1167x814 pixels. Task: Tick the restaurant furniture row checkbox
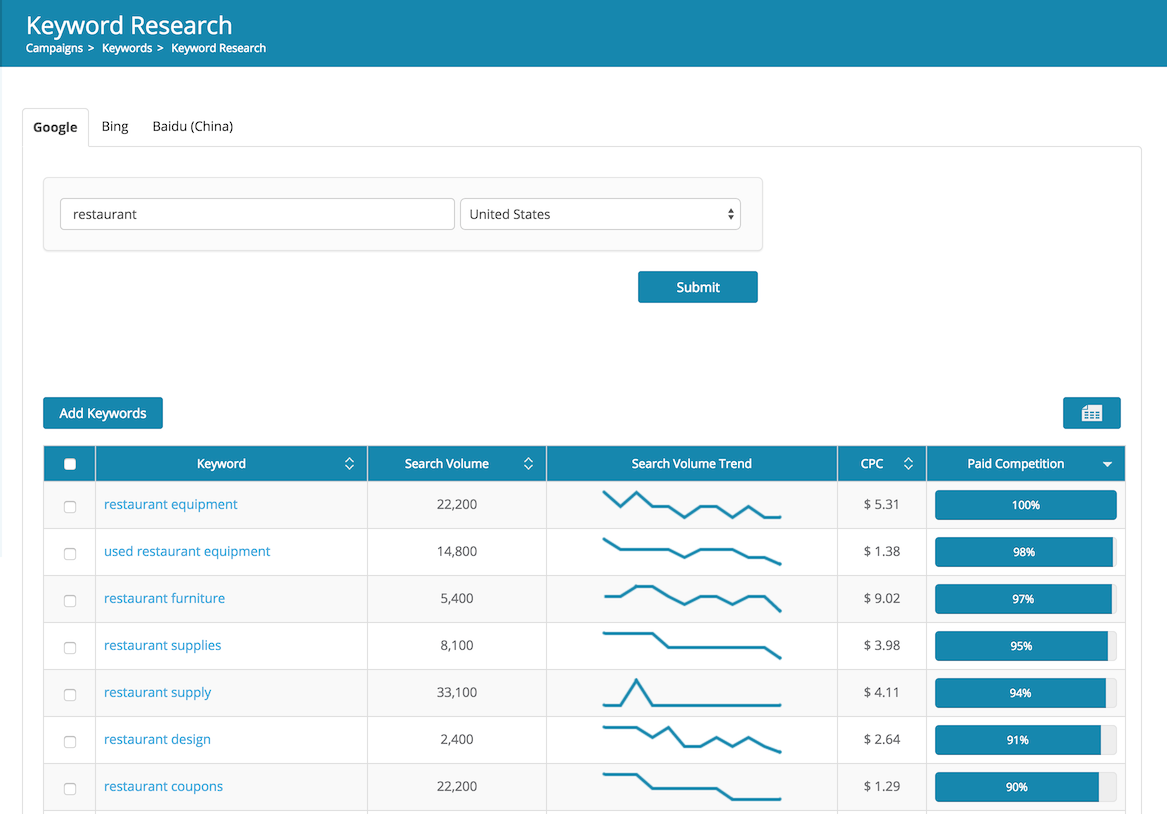click(70, 600)
